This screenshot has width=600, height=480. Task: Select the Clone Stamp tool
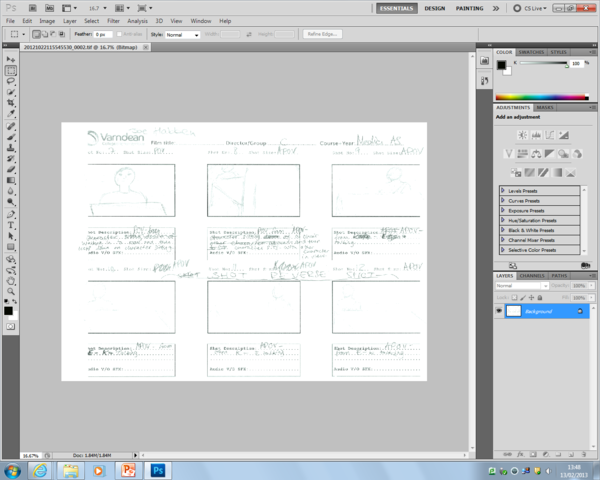[11, 148]
